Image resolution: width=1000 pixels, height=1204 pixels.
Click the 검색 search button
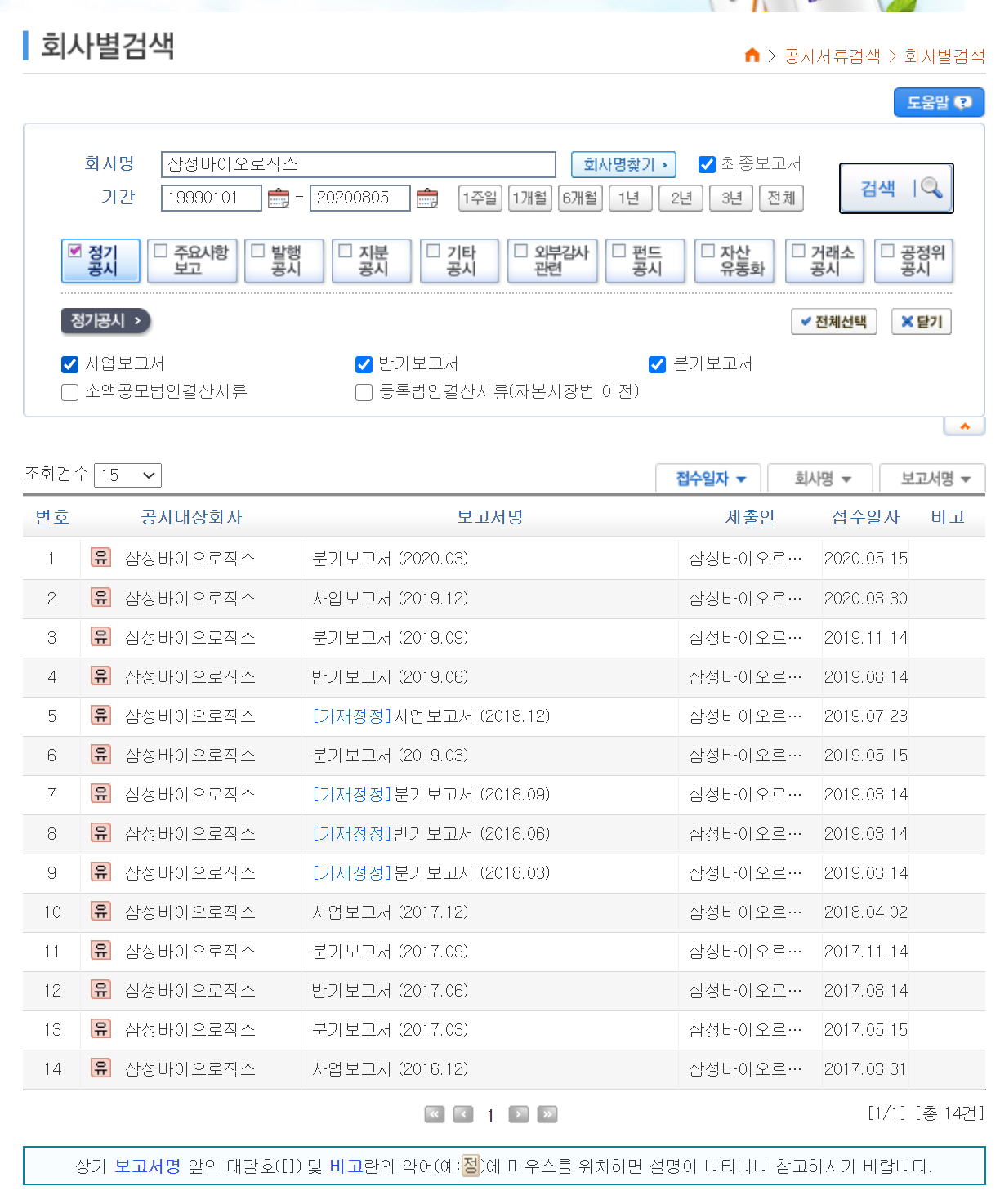click(896, 188)
